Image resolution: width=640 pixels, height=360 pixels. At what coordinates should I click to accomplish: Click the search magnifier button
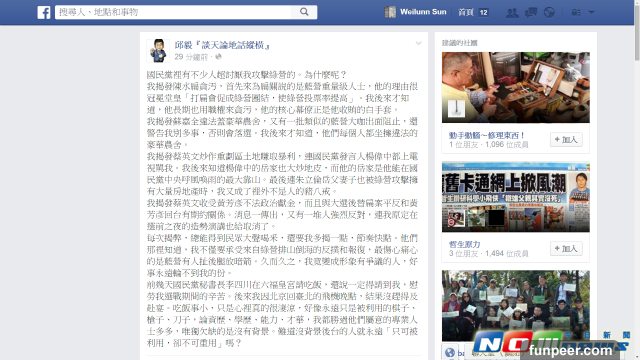click(304, 12)
